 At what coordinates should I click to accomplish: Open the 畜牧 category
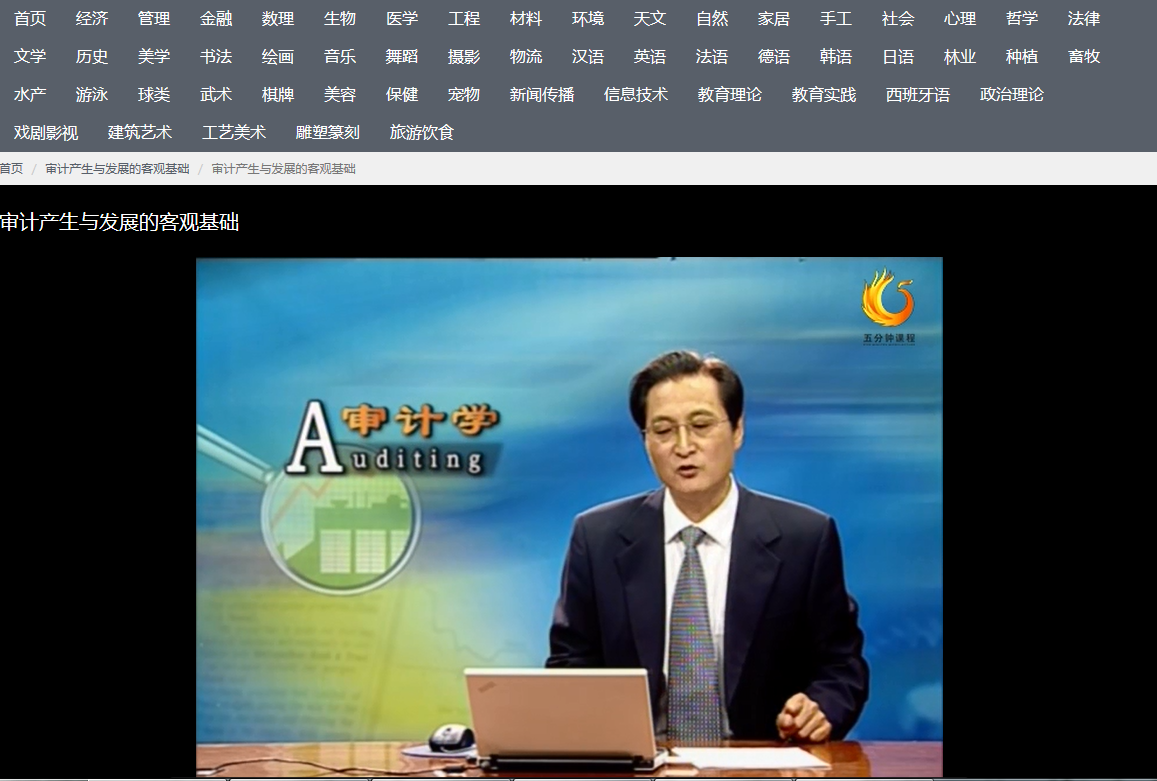coord(1084,57)
